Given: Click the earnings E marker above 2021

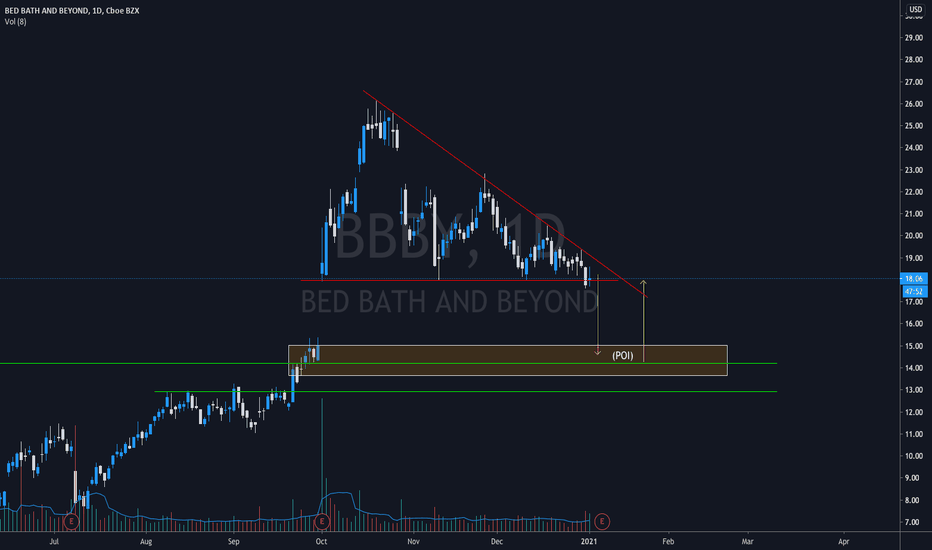Looking at the screenshot, I should (x=602, y=521).
